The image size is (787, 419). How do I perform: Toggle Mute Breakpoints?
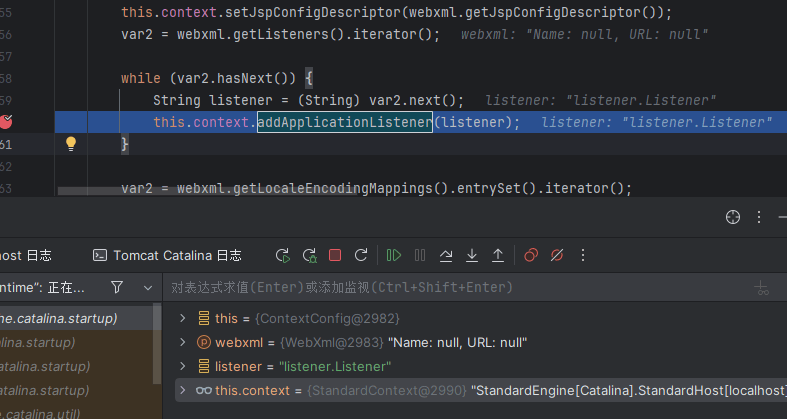558,256
